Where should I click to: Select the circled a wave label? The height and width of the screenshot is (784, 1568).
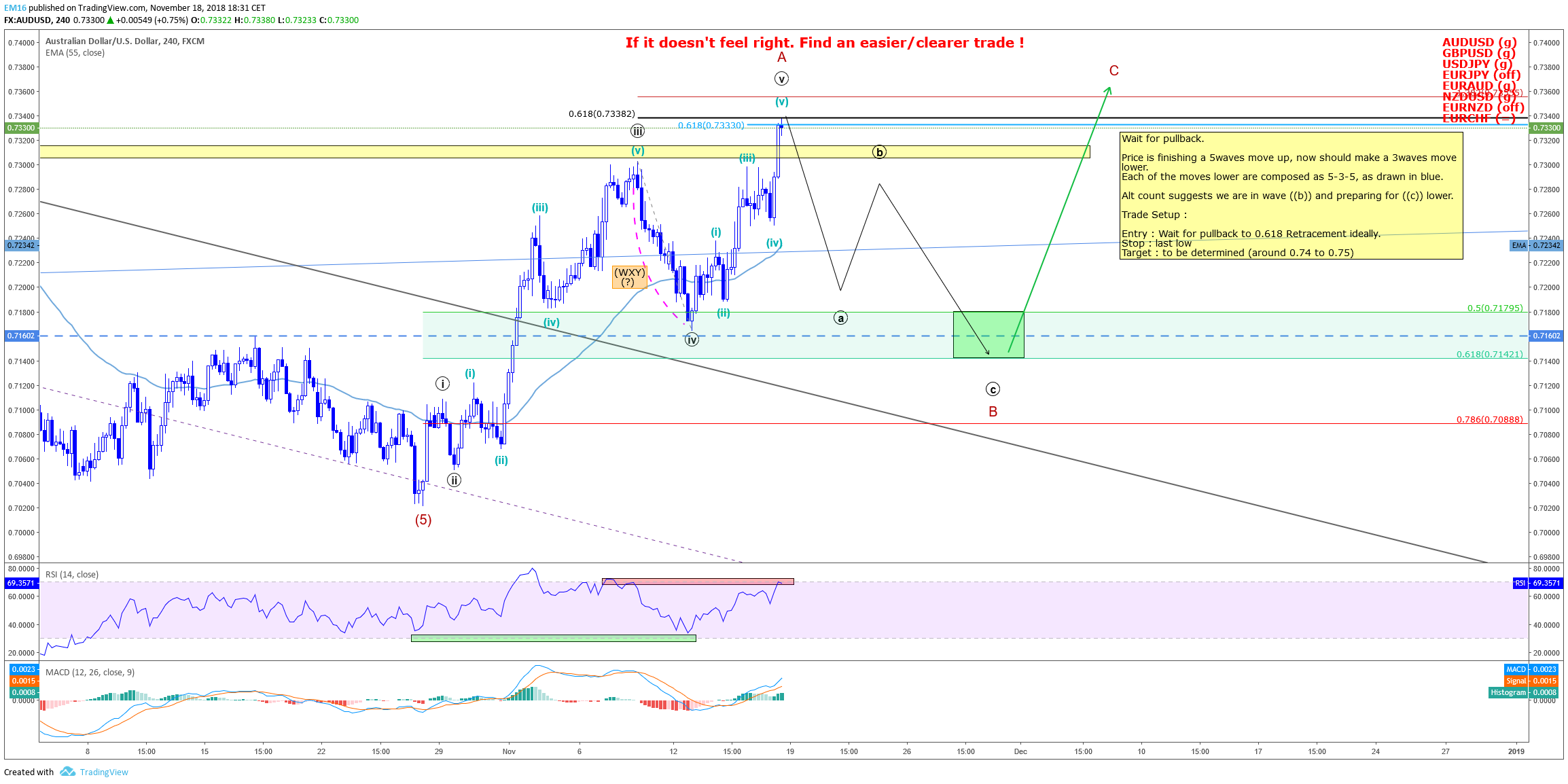click(x=840, y=318)
